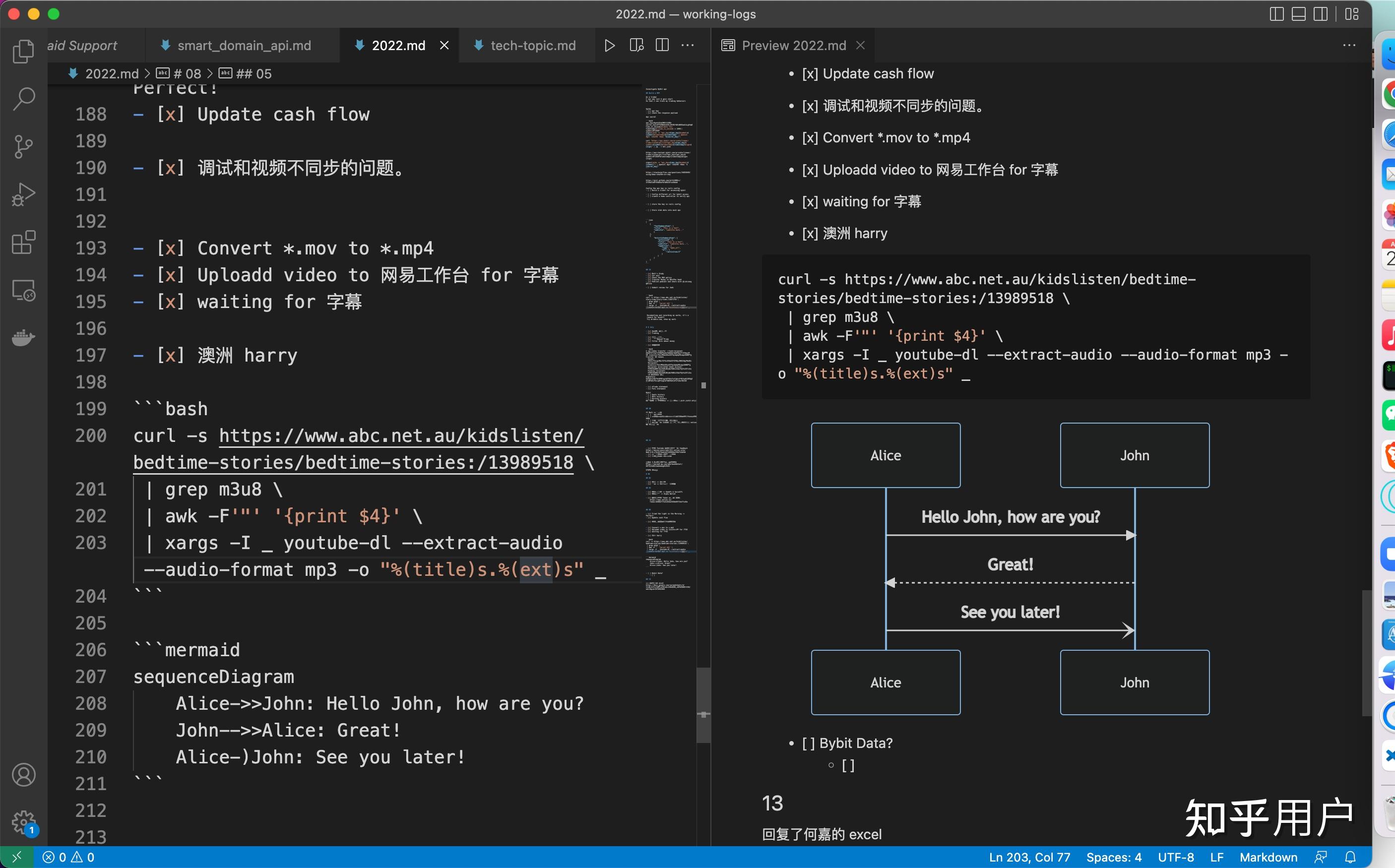Show errors and warnings count in status bar
This screenshot has width=1395, height=868.
68,857
